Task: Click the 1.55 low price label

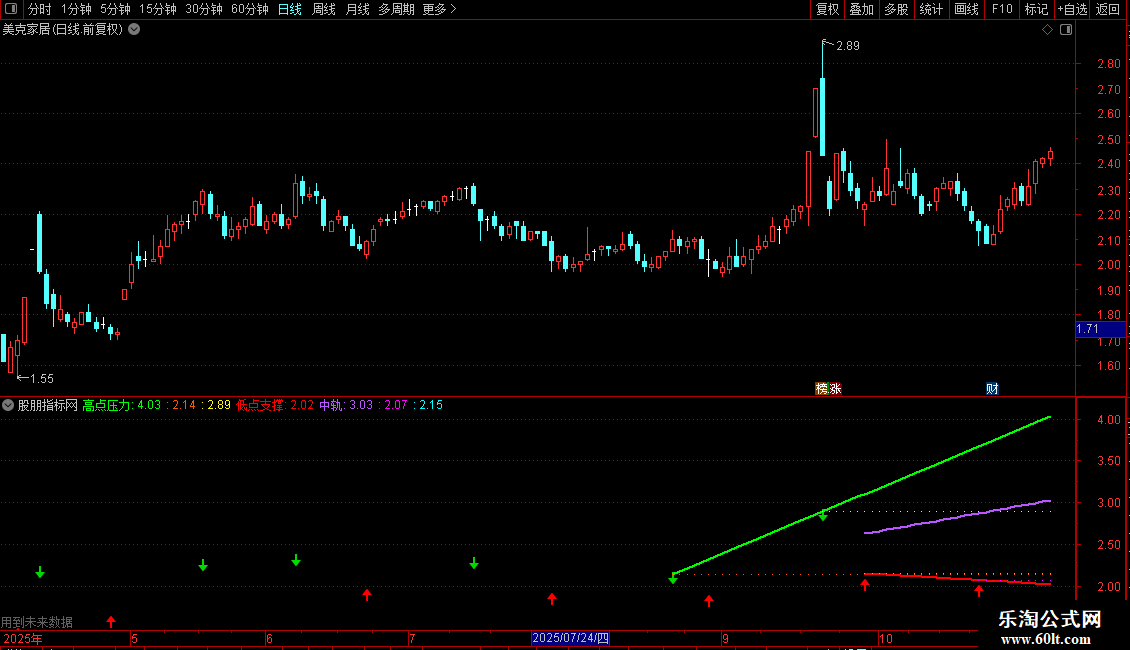Action: click(x=42, y=378)
